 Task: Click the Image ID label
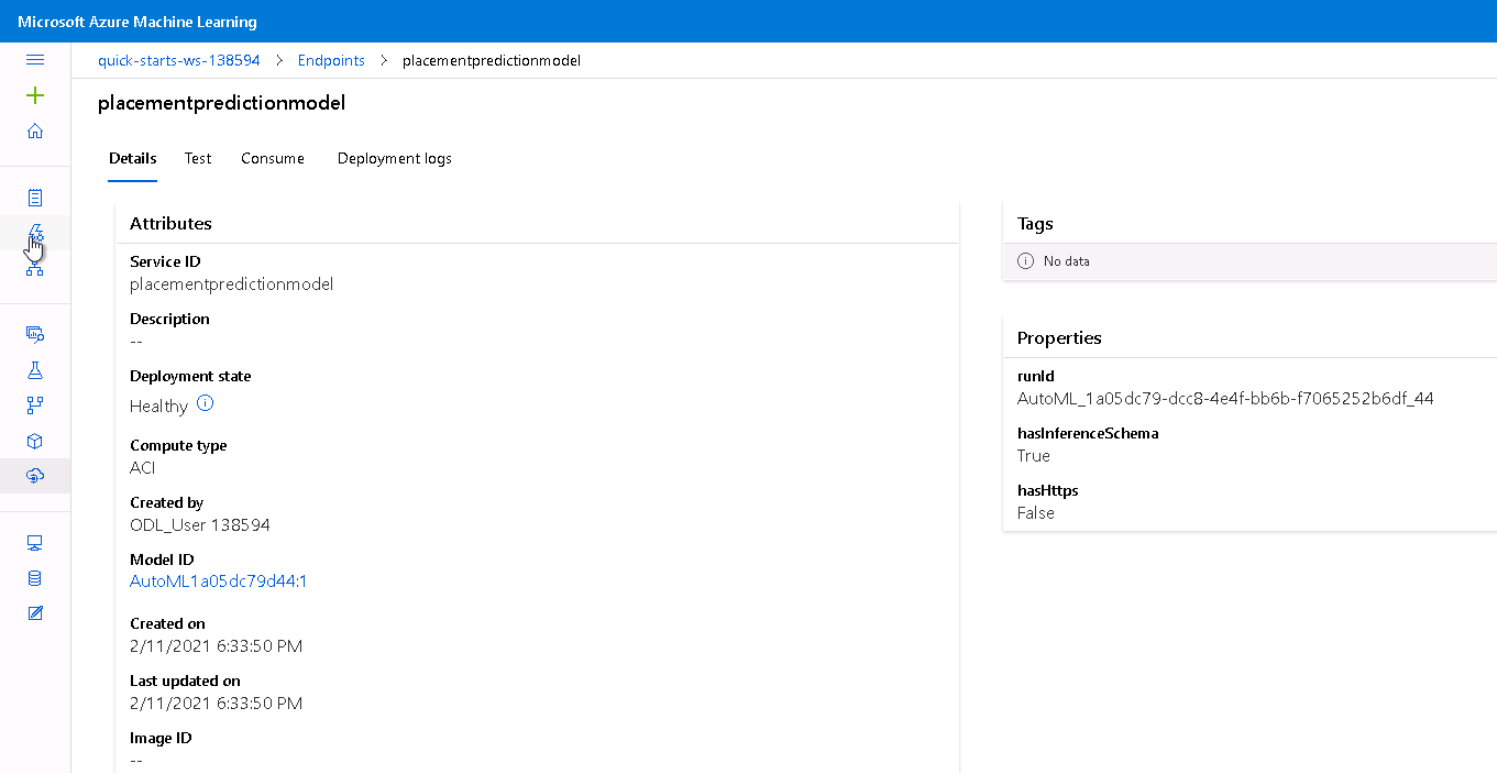click(x=160, y=738)
